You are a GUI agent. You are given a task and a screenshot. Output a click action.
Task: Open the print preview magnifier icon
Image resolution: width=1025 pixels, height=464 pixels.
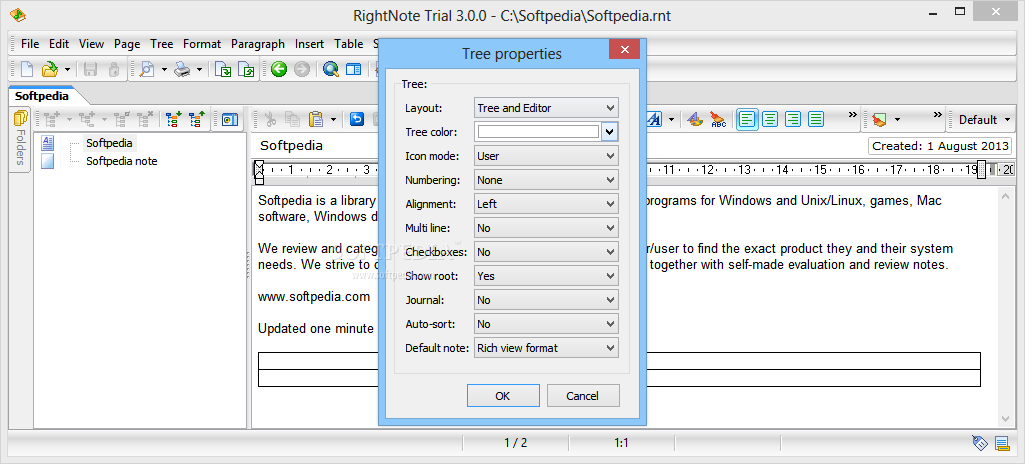coord(148,69)
